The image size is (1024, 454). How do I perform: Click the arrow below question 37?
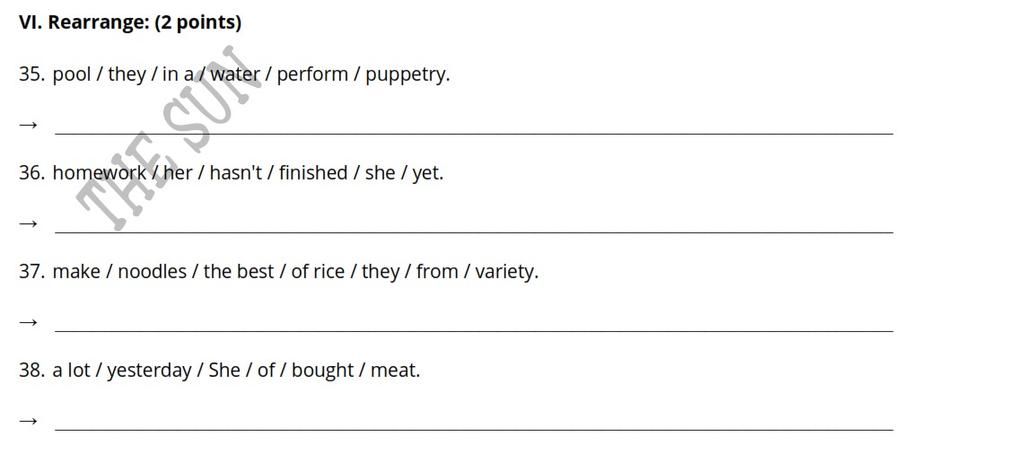[27, 322]
